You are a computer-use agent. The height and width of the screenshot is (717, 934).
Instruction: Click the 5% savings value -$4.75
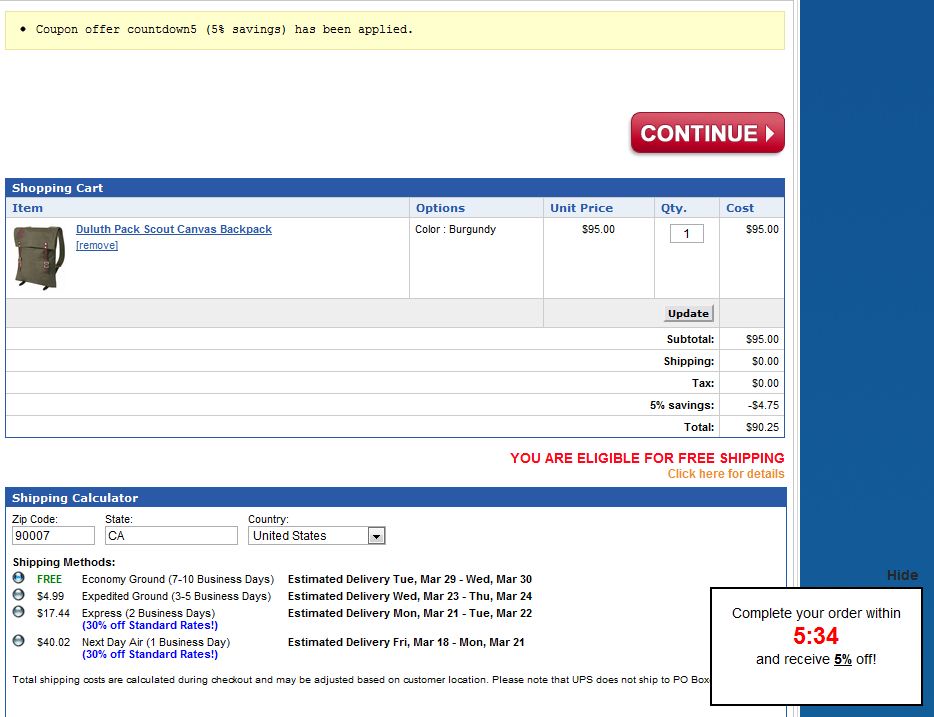[763, 405]
